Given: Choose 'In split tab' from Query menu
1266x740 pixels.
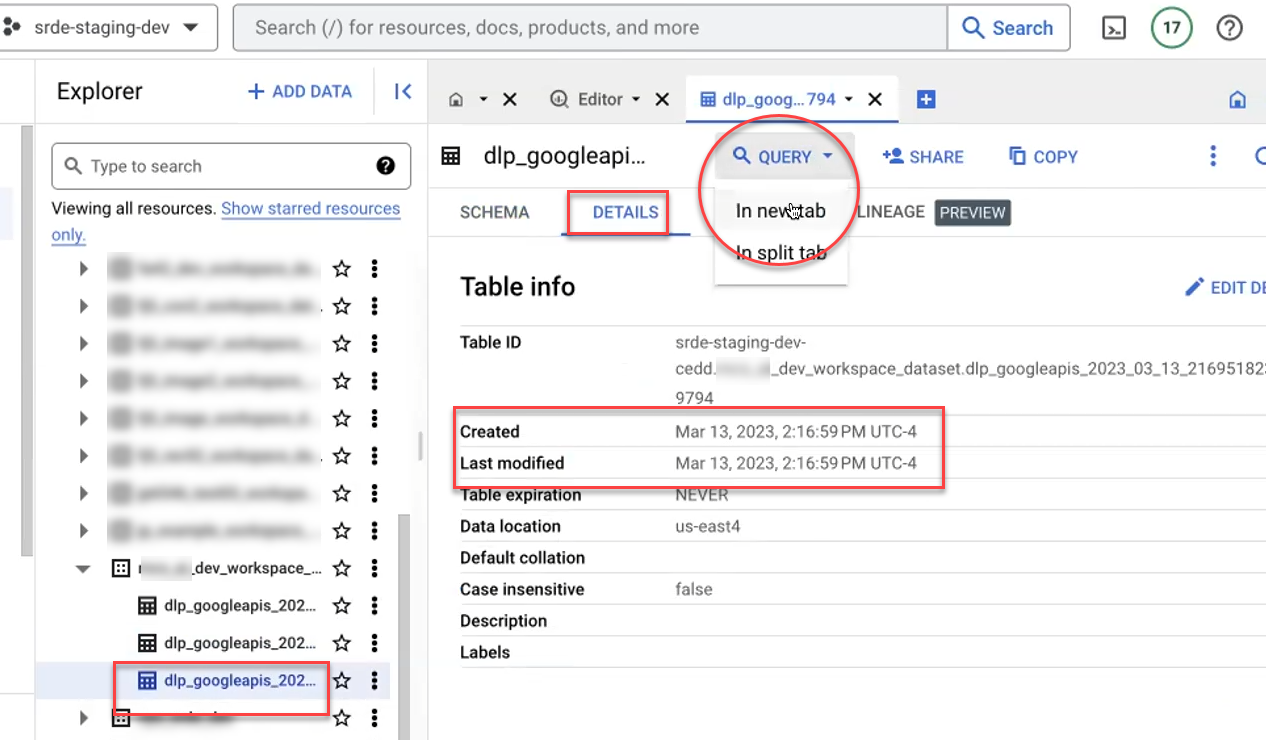Looking at the screenshot, I should pyautogui.click(x=781, y=253).
